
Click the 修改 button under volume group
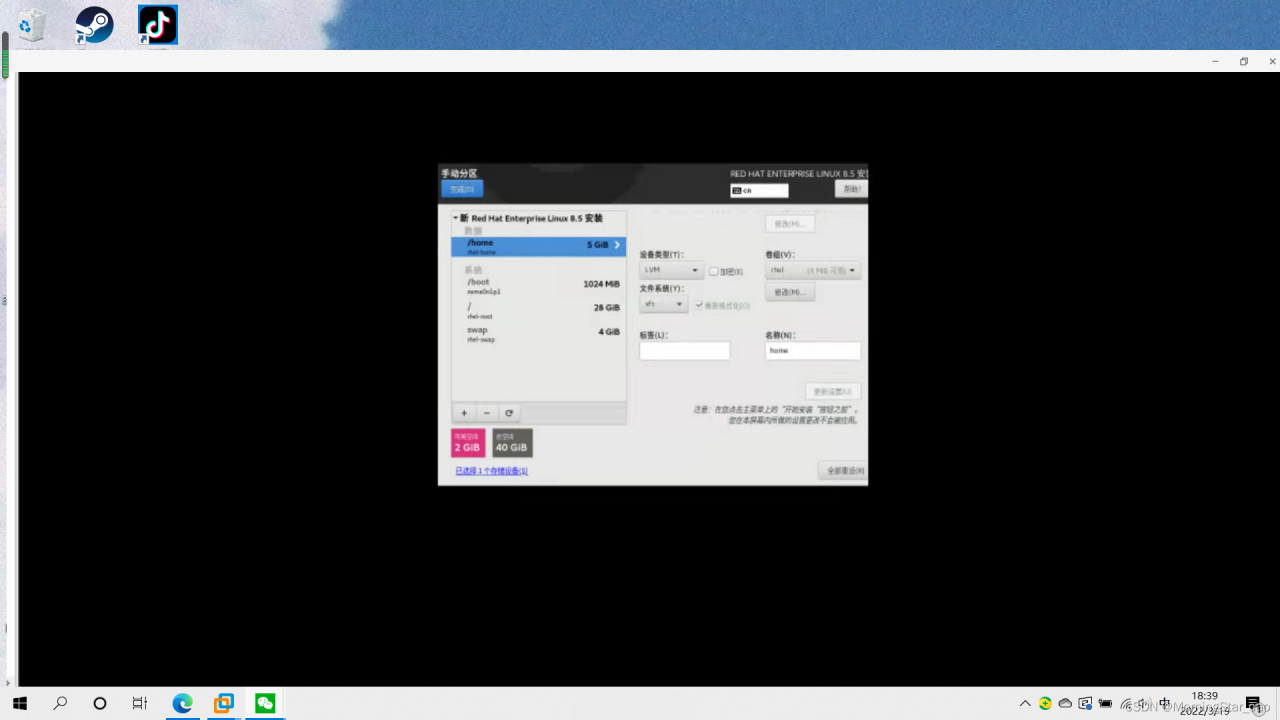point(790,292)
